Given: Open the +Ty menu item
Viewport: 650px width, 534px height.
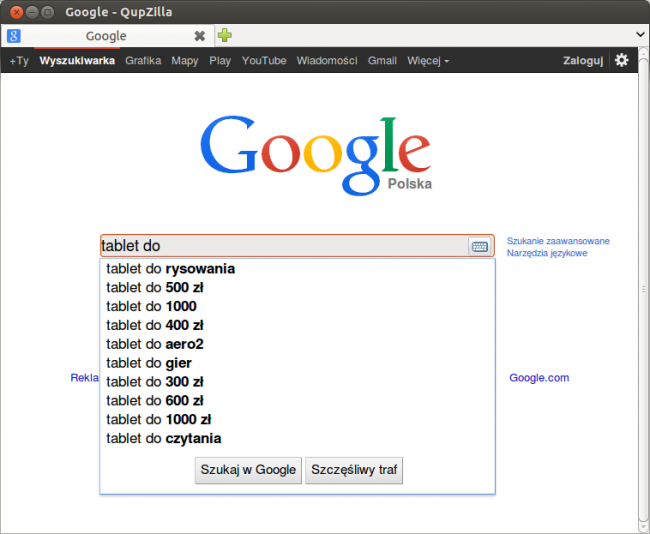Looking at the screenshot, I should coord(19,61).
